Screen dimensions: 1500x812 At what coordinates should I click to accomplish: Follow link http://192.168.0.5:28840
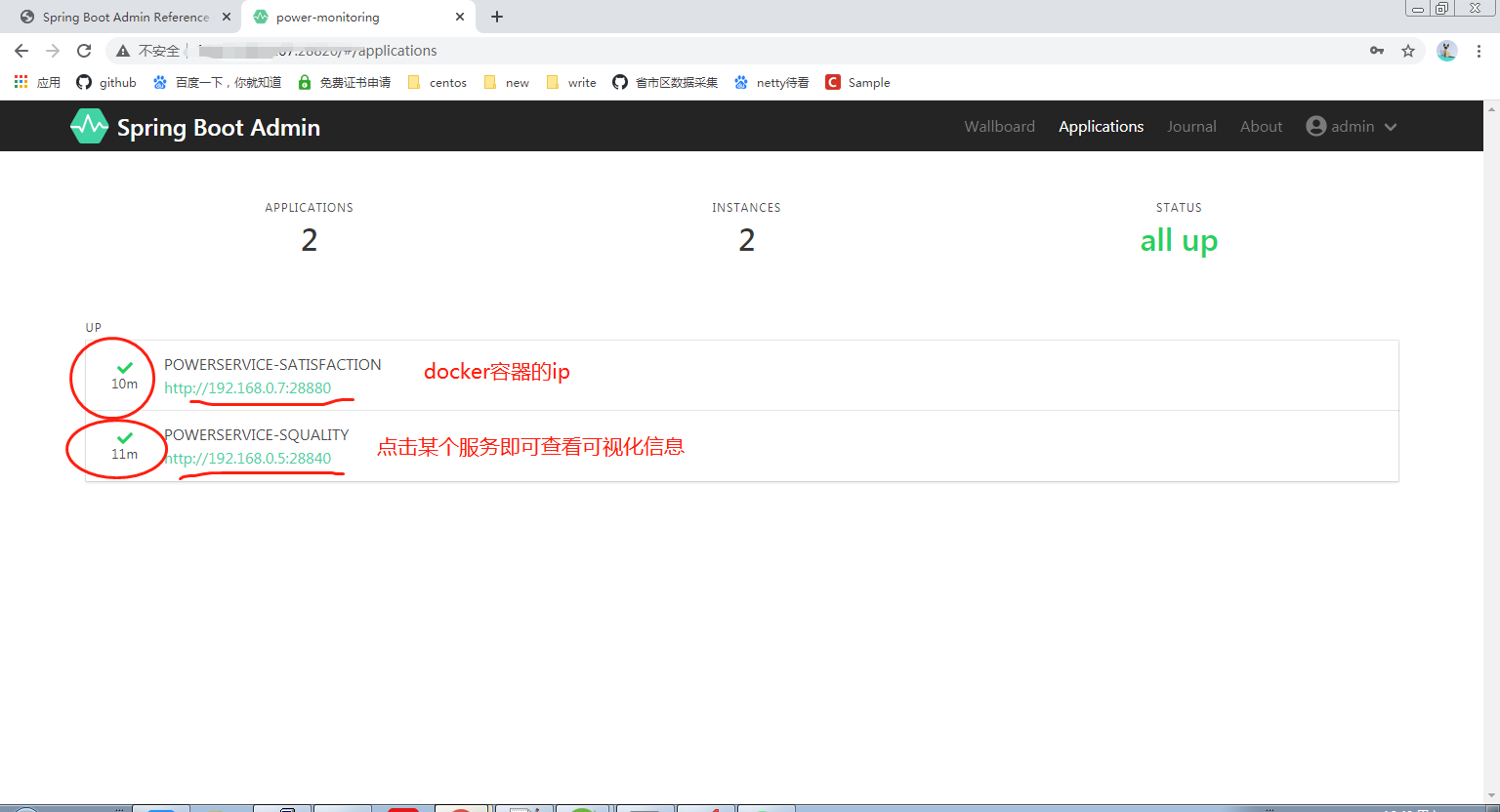coord(248,458)
